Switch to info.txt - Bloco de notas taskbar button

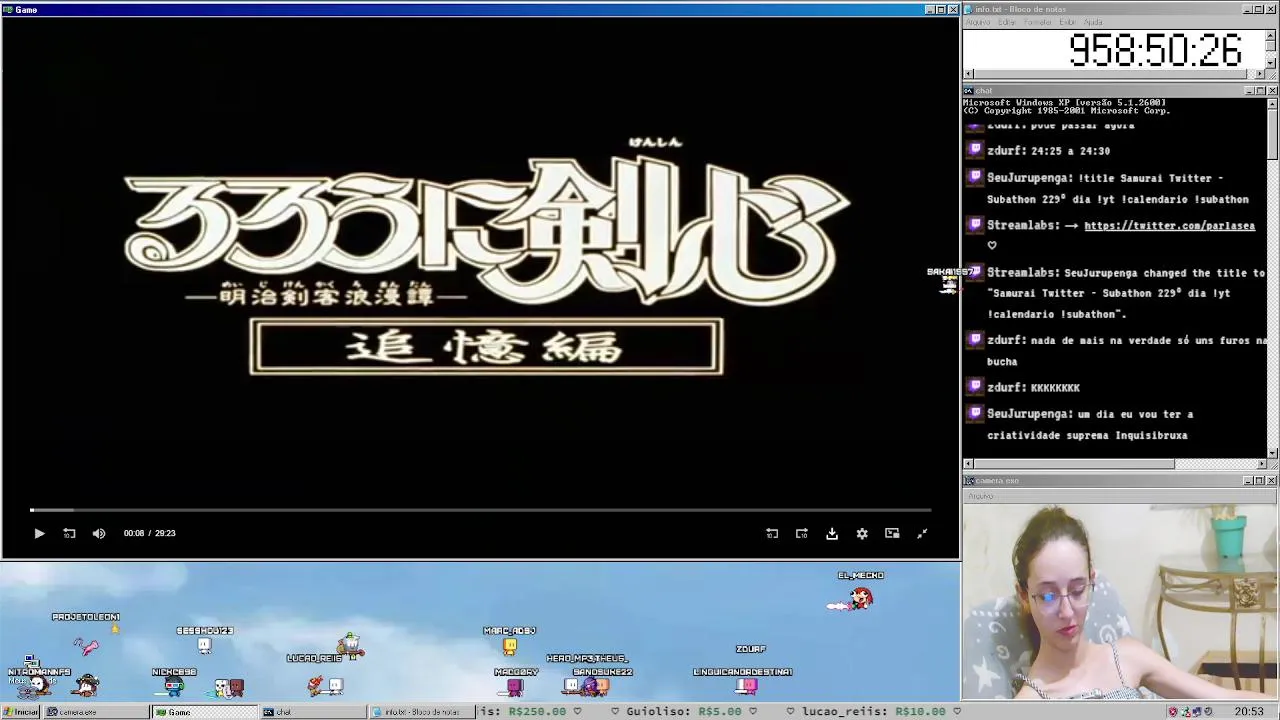pos(421,712)
